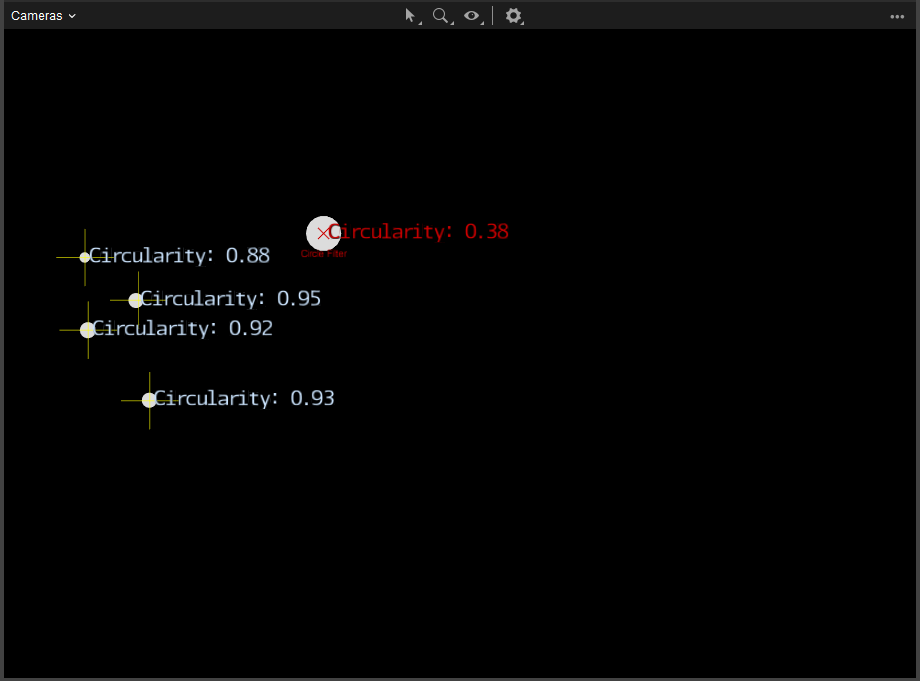This screenshot has width=920, height=681.
Task: Expand the small arrow beside pointer tool
Action: [x=420, y=22]
